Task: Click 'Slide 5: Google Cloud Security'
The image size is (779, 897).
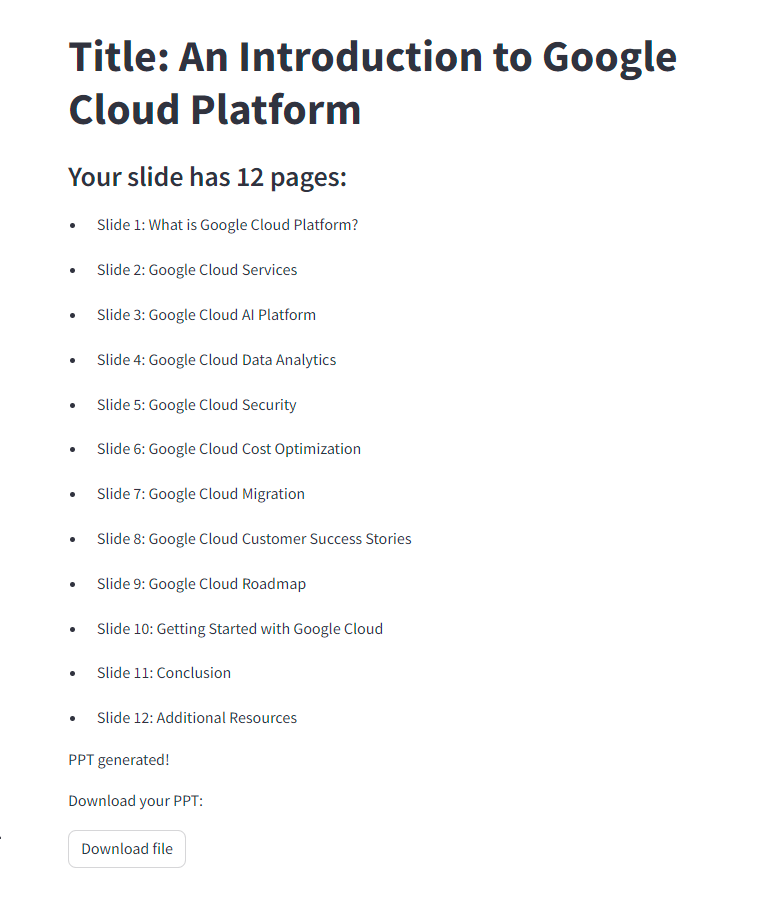Action: 197,405
